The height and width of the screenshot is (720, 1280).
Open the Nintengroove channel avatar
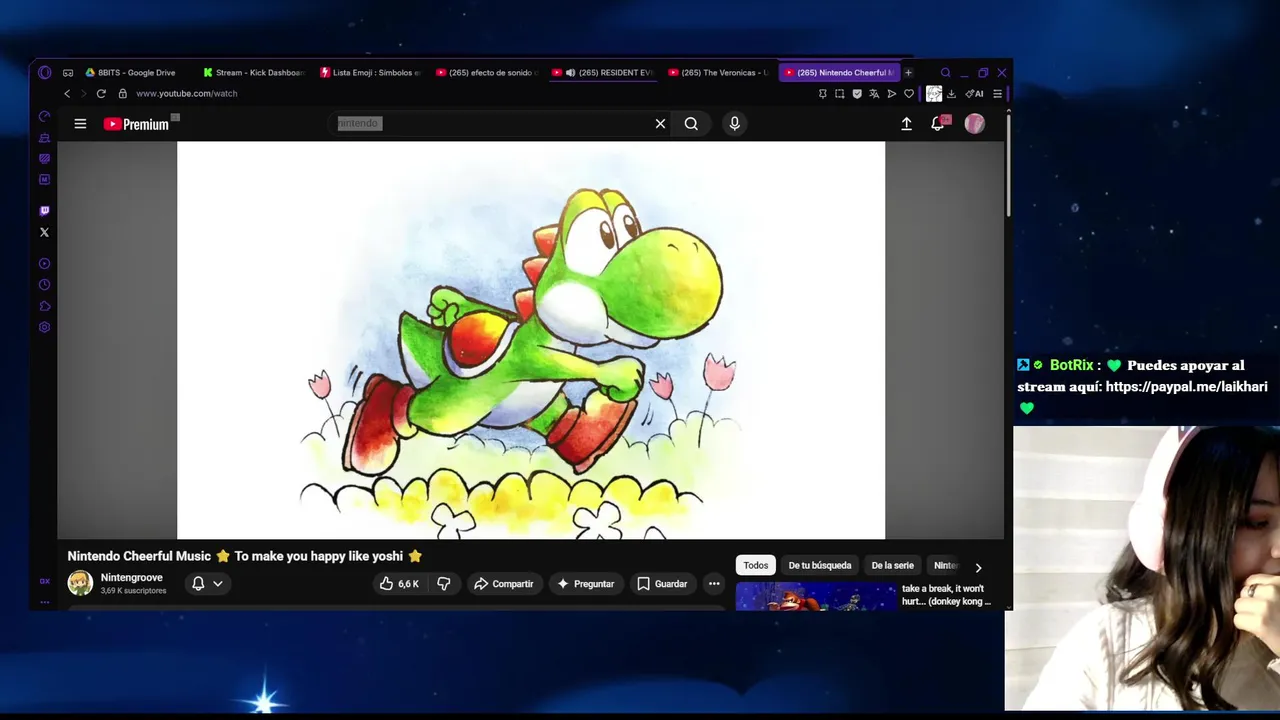click(80, 583)
